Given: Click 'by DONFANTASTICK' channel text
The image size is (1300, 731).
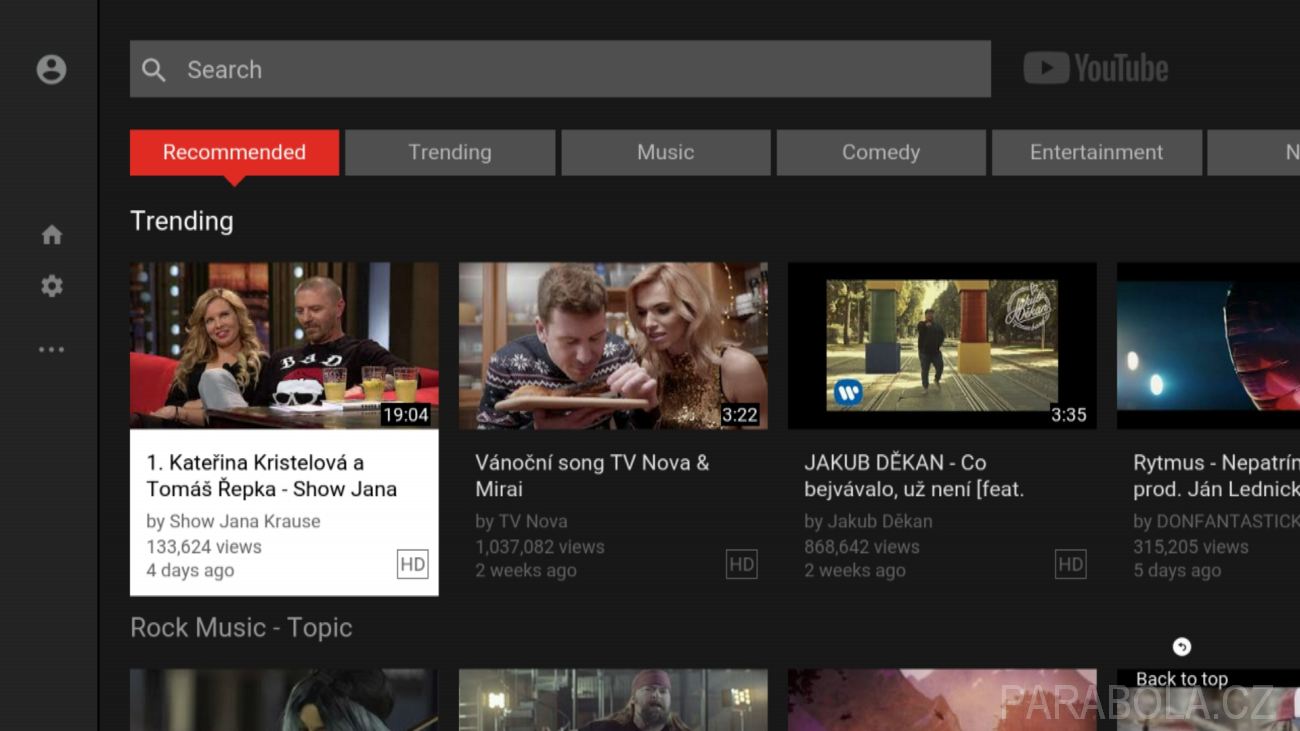Looking at the screenshot, I should [x=1216, y=521].
